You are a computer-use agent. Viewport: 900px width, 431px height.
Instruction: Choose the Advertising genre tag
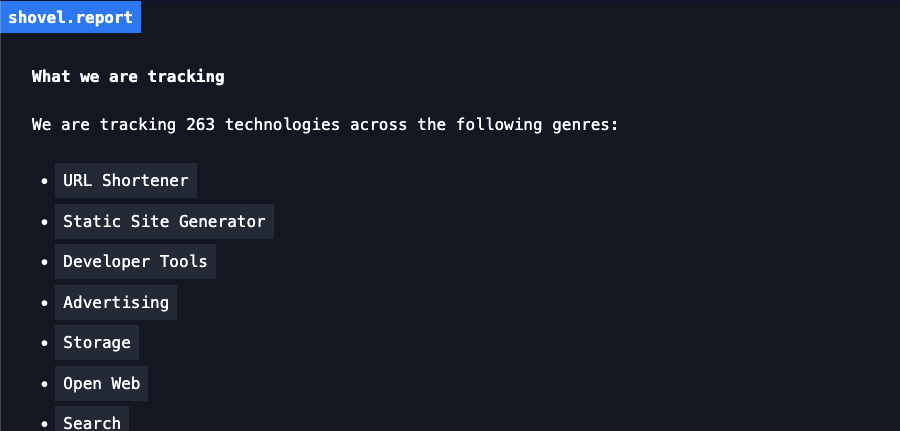pos(116,302)
